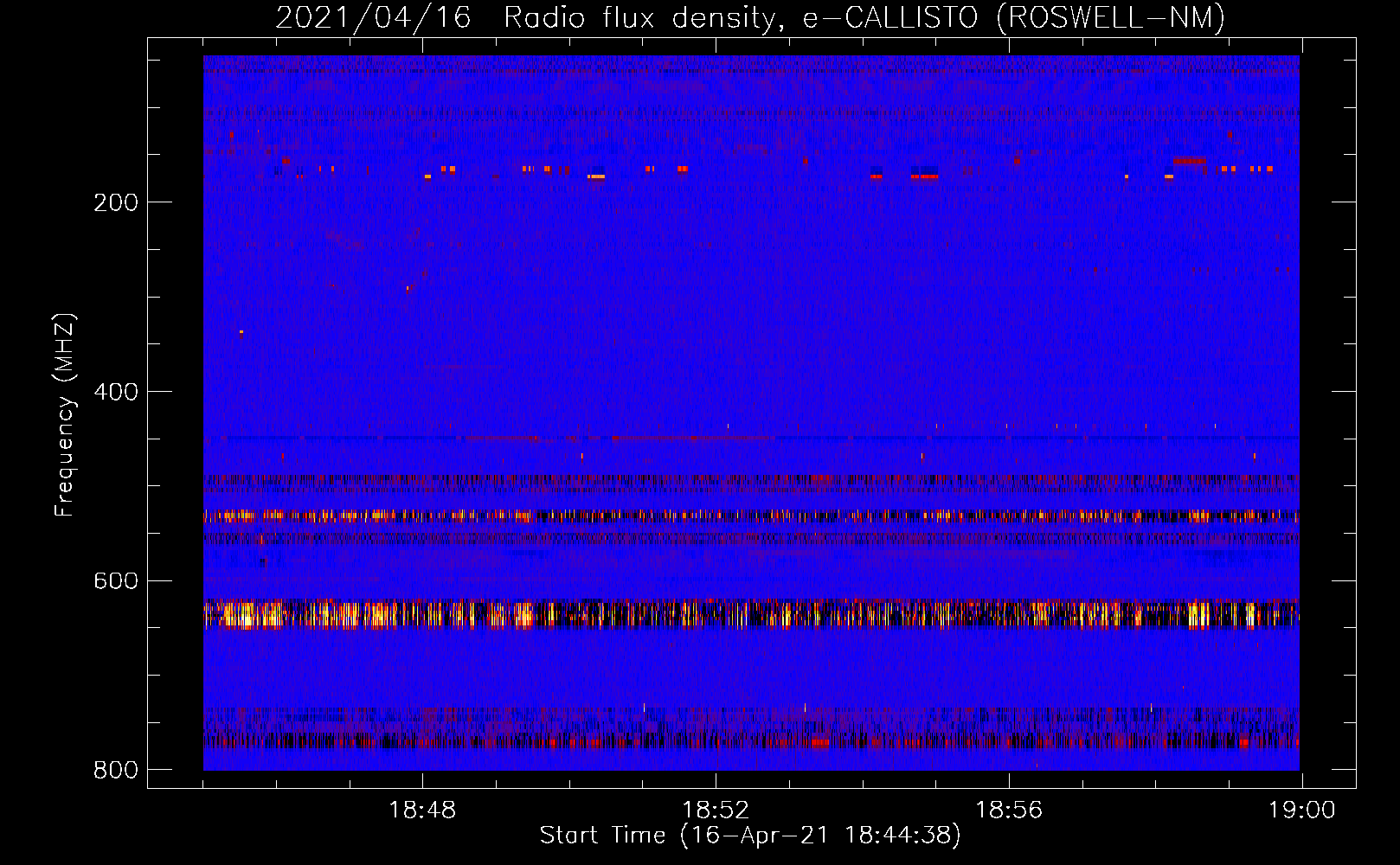Click the 800 frequency tick label

[x=116, y=770]
